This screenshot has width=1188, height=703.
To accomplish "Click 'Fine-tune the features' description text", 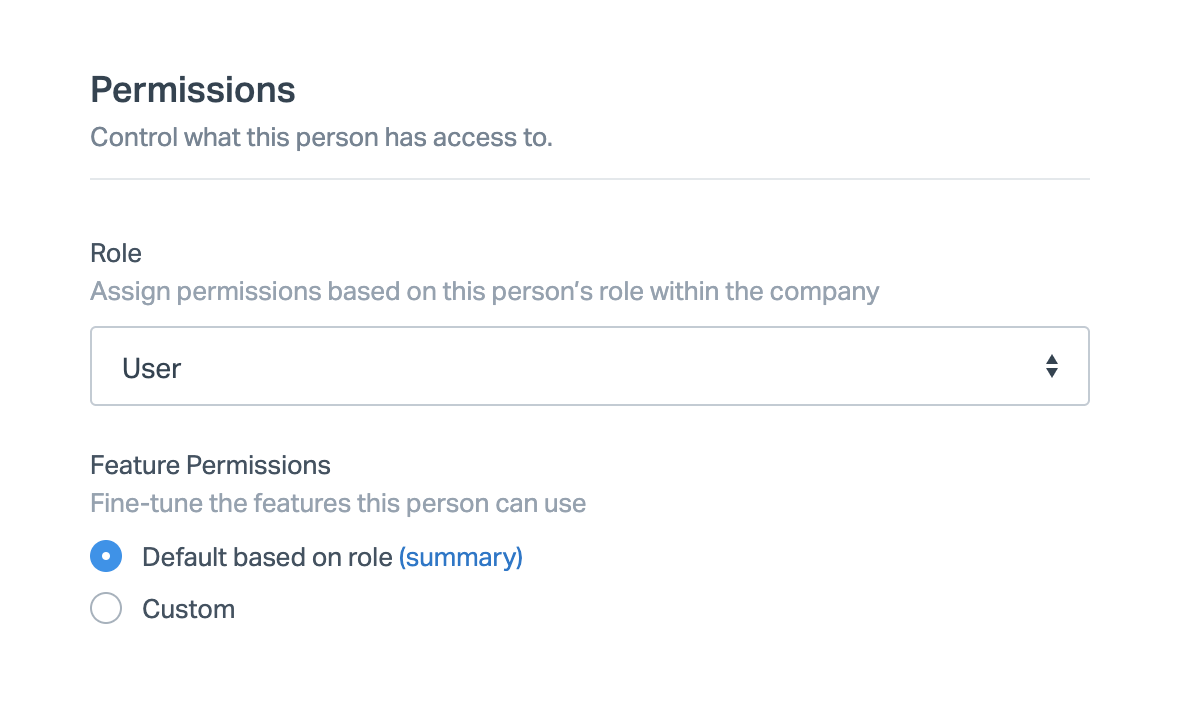I will [337, 503].
